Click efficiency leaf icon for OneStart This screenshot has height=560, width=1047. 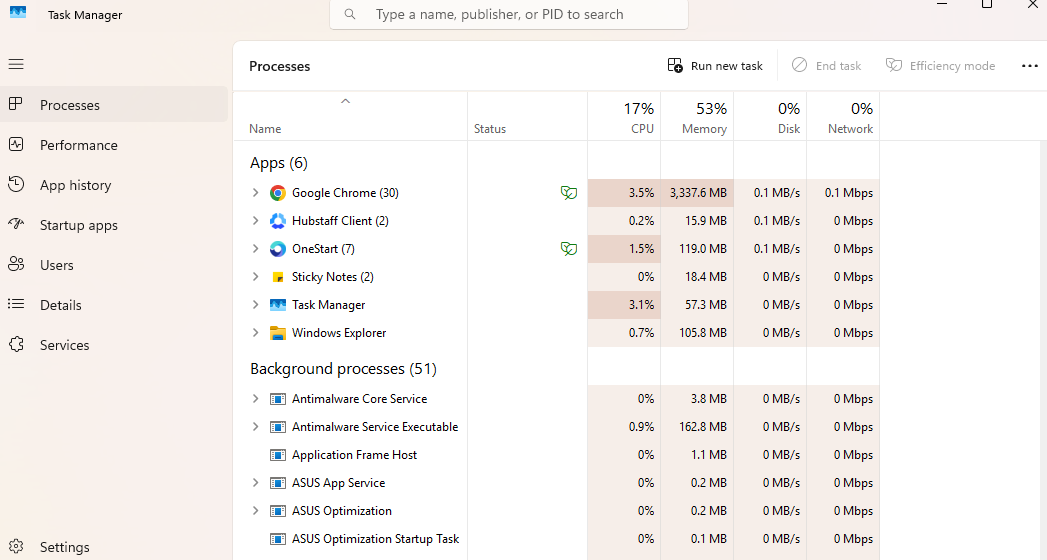569,249
